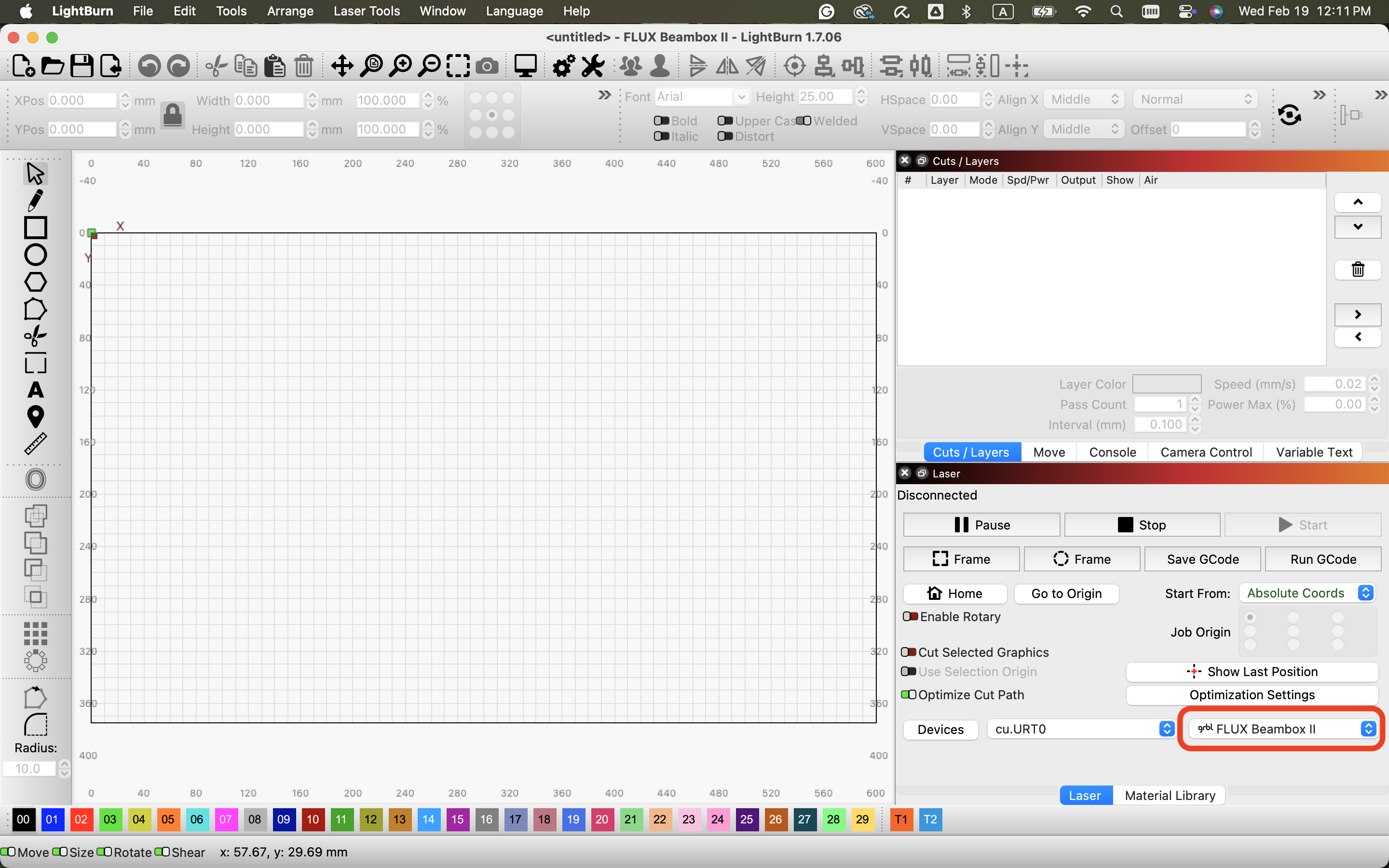Open the Start From Absolute Coords dropdown

[1307, 593]
